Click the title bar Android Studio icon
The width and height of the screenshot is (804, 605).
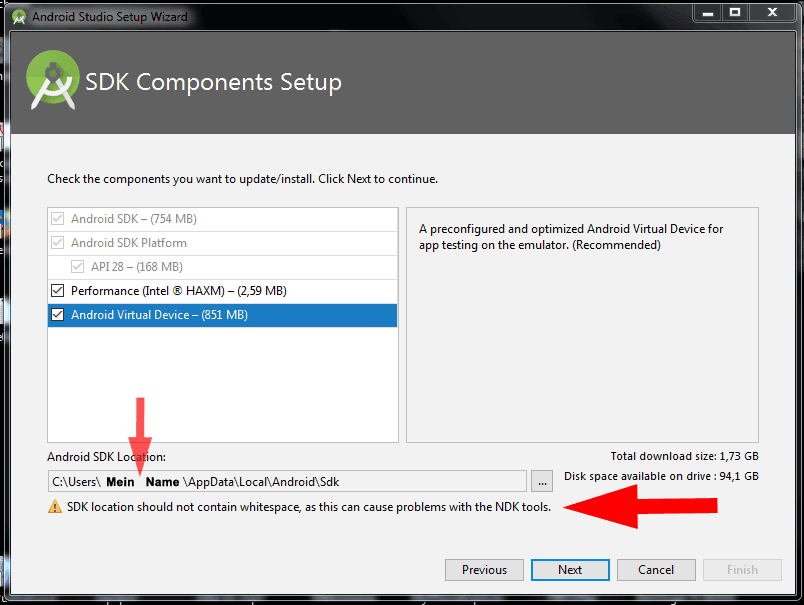click(19, 17)
